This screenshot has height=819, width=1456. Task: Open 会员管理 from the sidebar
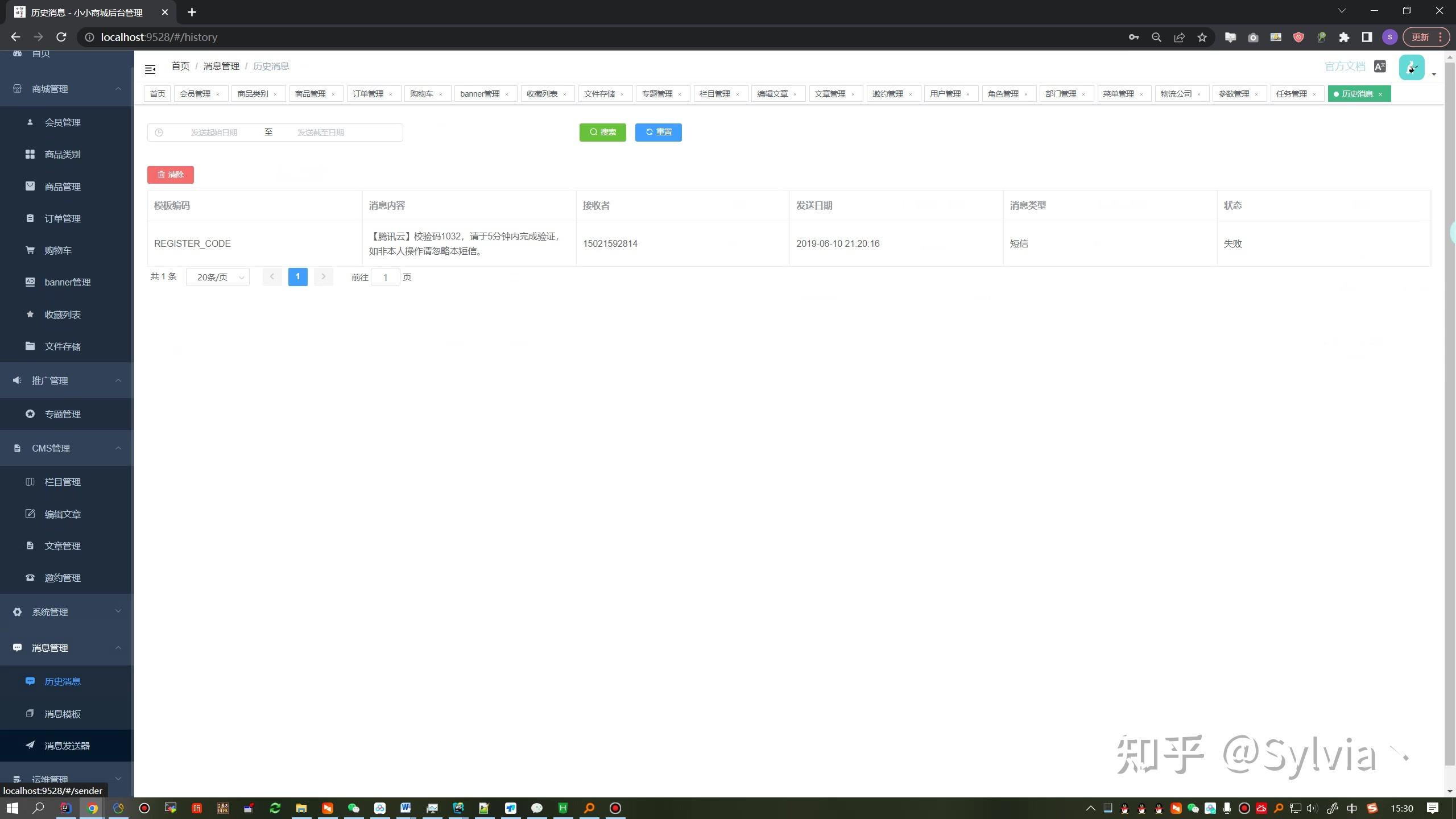tap(63, 122)
